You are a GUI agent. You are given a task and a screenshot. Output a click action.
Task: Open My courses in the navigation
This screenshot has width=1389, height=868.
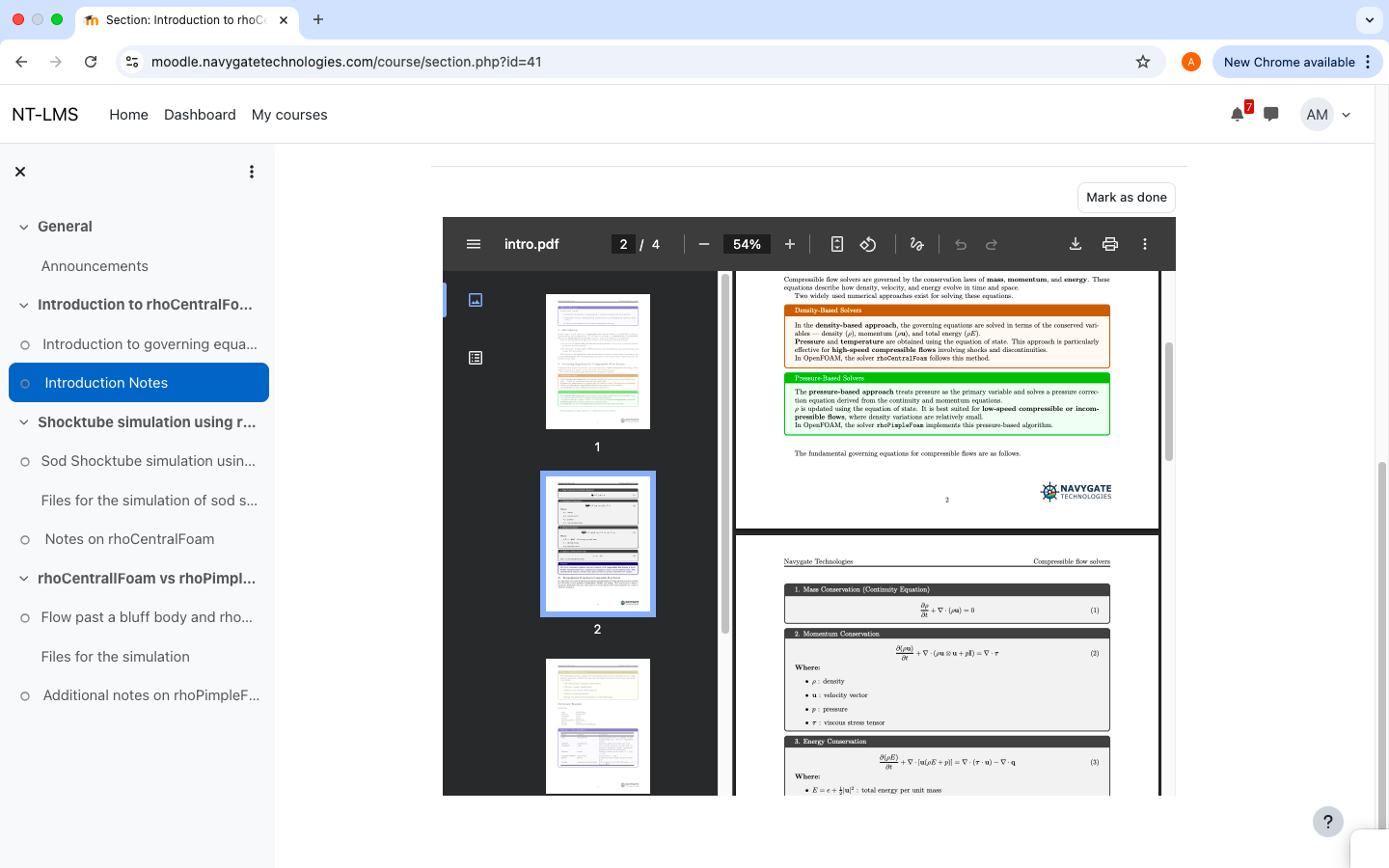pyautogui.click(x=289, y=114)
